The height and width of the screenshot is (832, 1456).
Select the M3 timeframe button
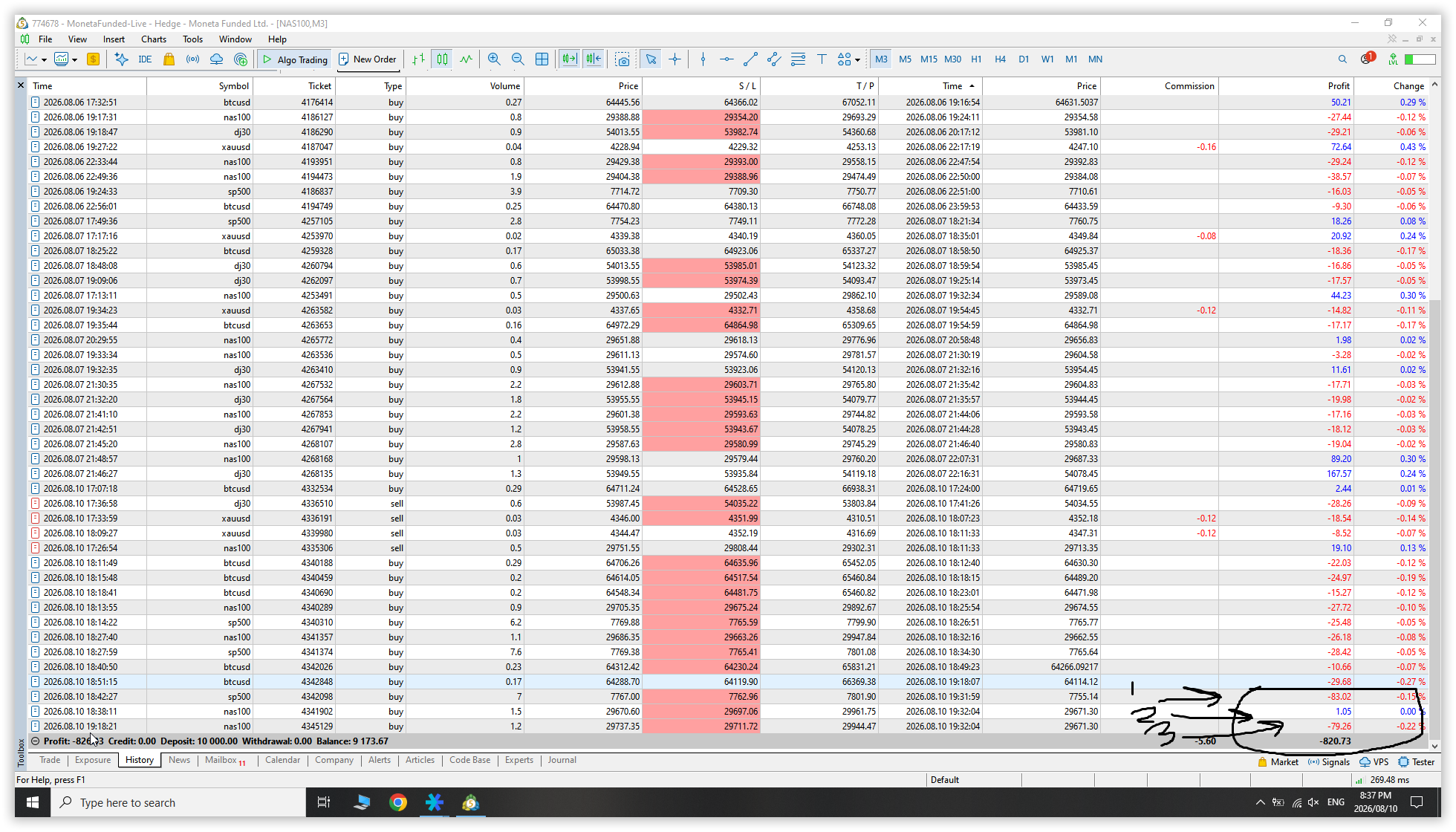tap(881, 59)
